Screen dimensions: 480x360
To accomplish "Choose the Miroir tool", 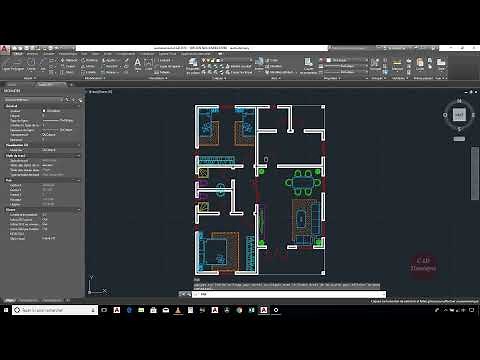I will click(x=88, y=66).
